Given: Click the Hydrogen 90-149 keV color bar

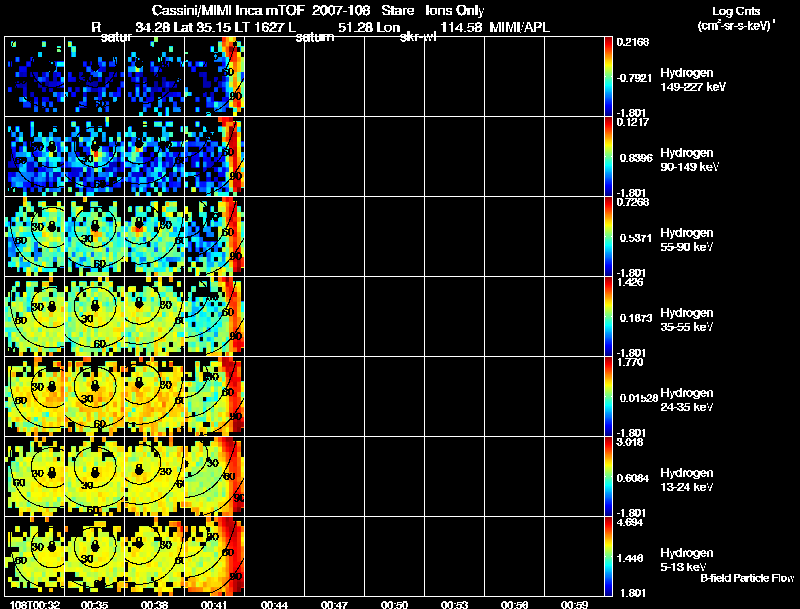Looking at the screenshot, I should click(x=610, y=157).
